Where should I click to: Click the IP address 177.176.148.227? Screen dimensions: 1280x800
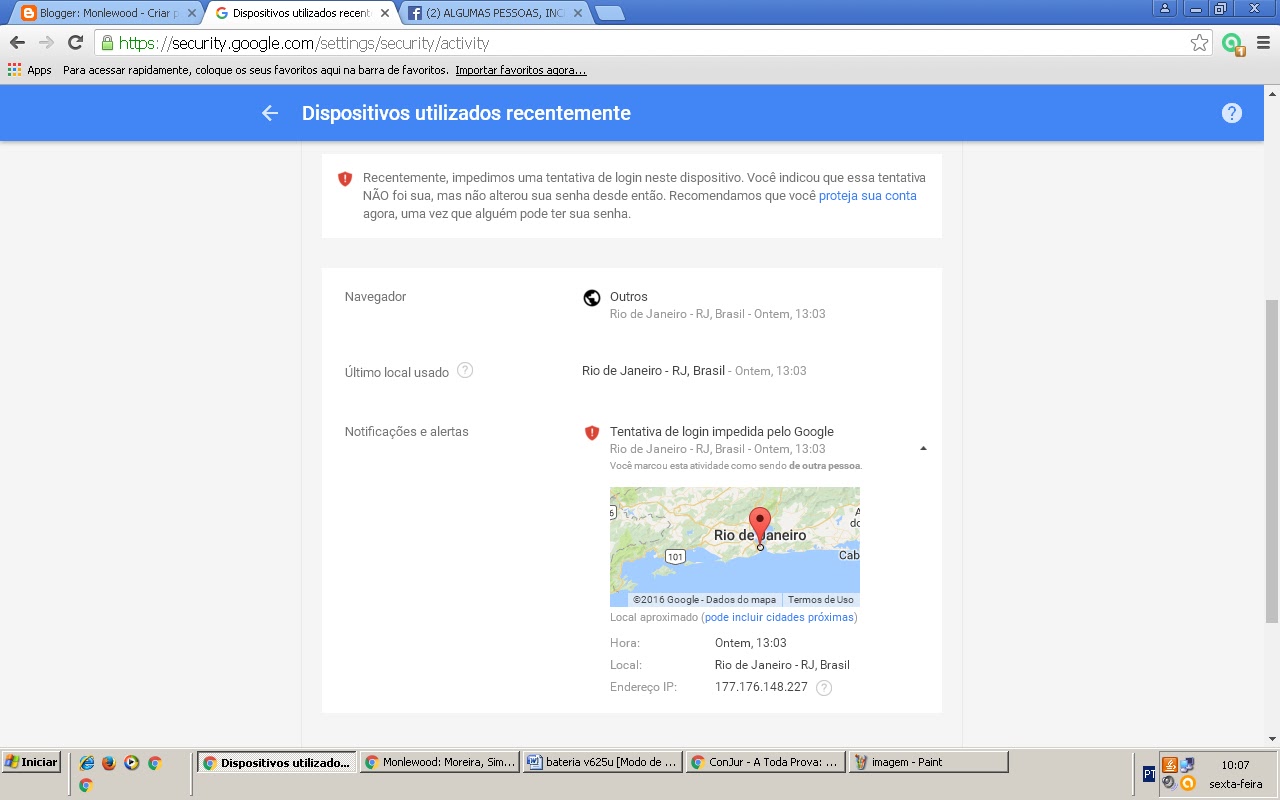[x=761, y=687]
